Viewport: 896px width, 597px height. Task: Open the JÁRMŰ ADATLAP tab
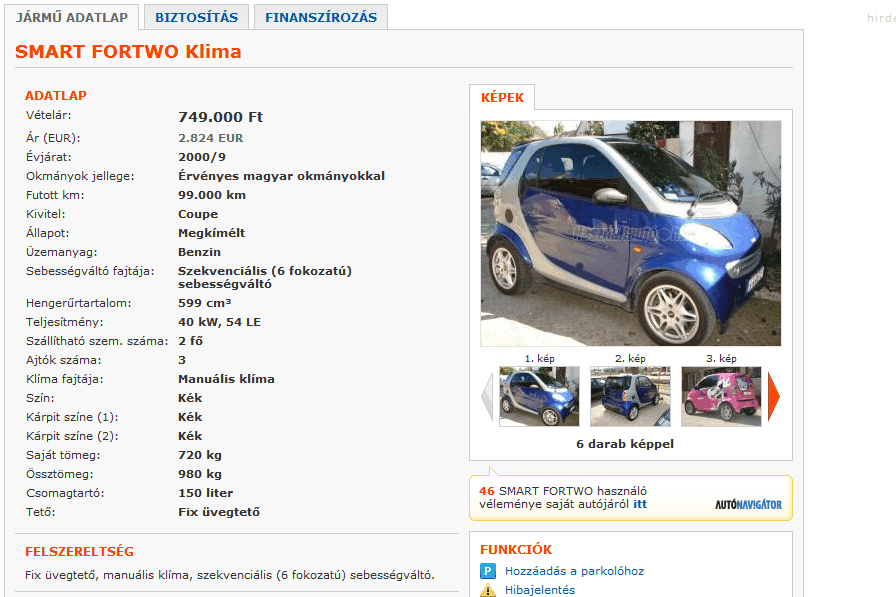tap(72, 17)
